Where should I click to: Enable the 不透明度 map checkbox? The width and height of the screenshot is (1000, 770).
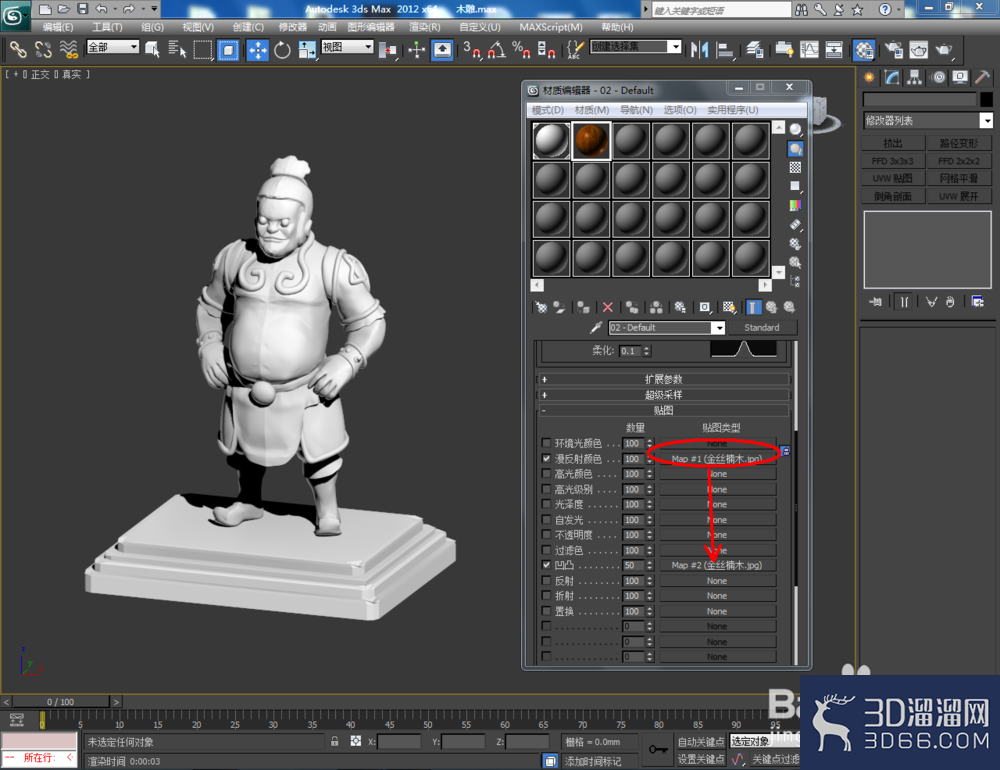[546, 535]
